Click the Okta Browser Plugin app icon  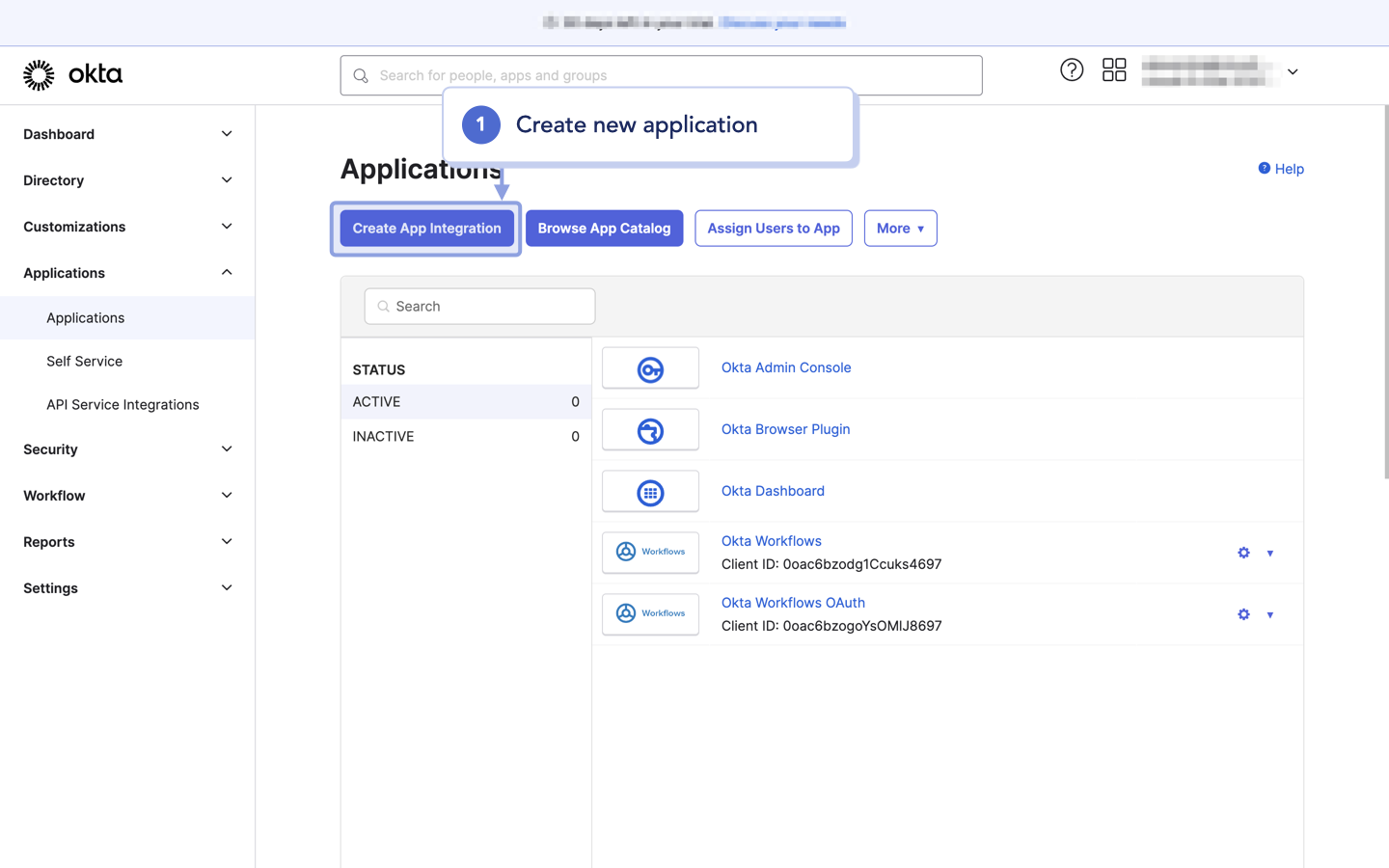click(x=650, y=429)
